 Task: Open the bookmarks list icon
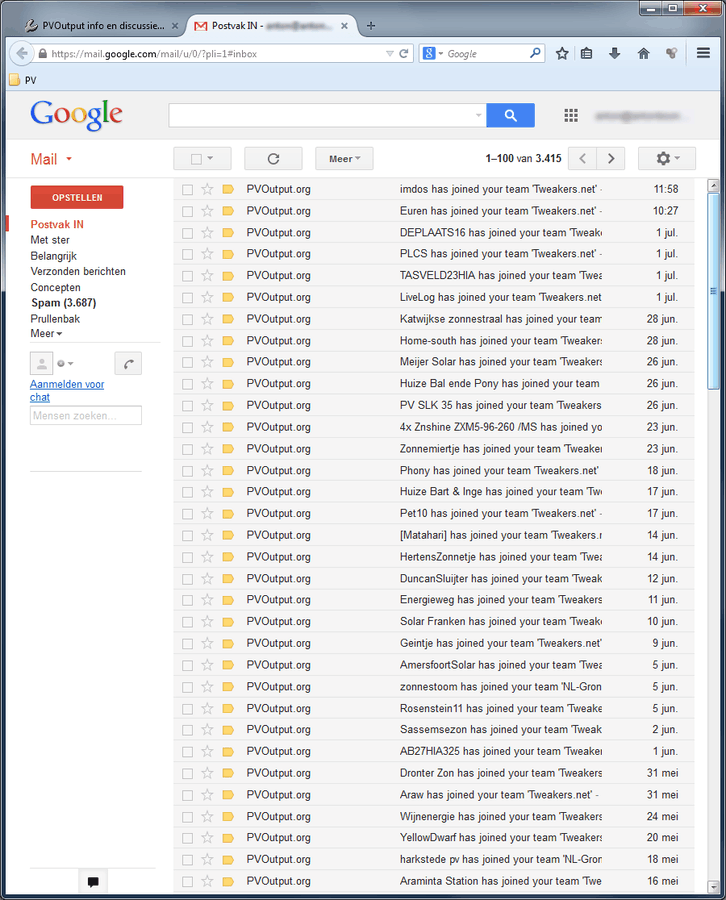pos(586,53)
